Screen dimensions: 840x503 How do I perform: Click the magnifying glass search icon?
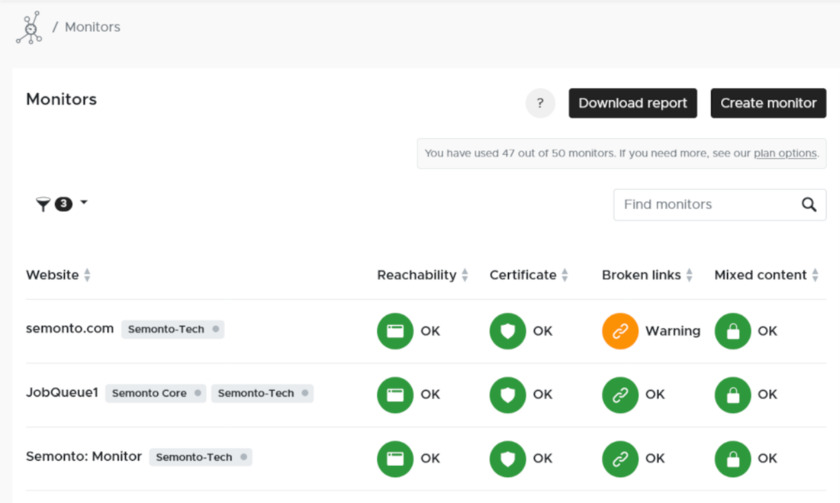[x=808, y=205]
